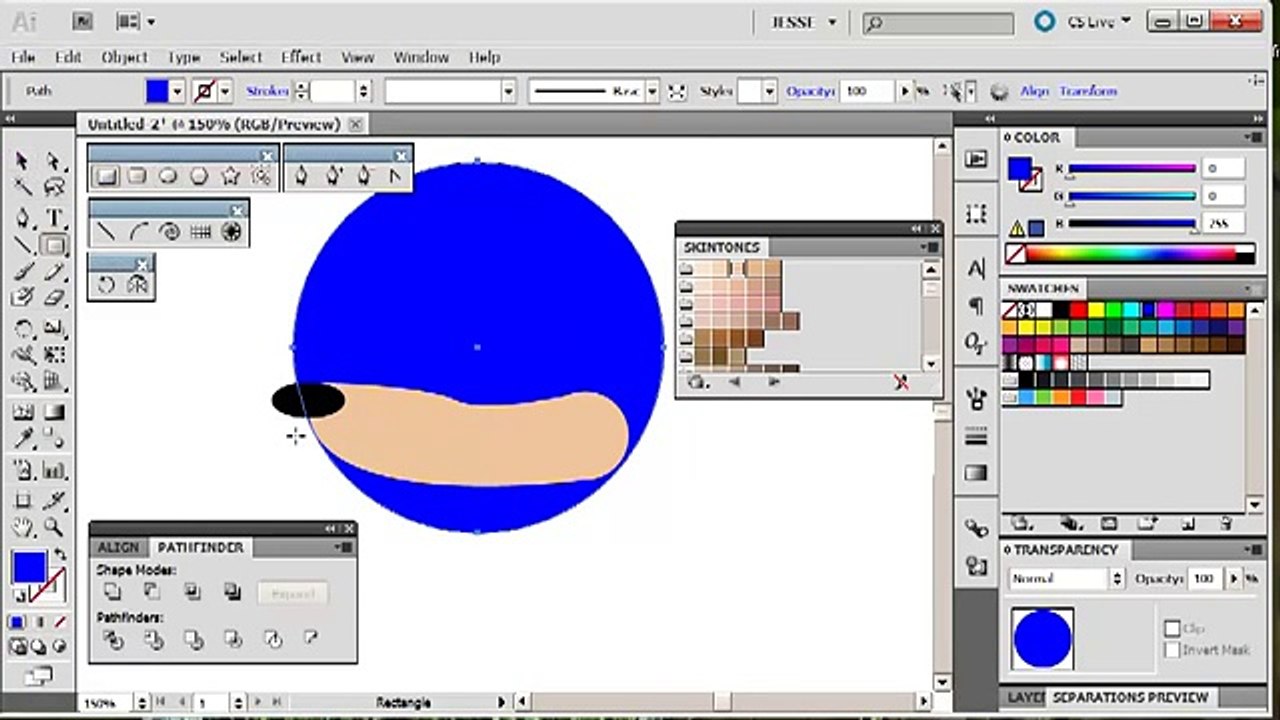This screenshot has width=1280, height=720.
Task: Open the Opacity link in control bar
Action: [x=810, y=92]
